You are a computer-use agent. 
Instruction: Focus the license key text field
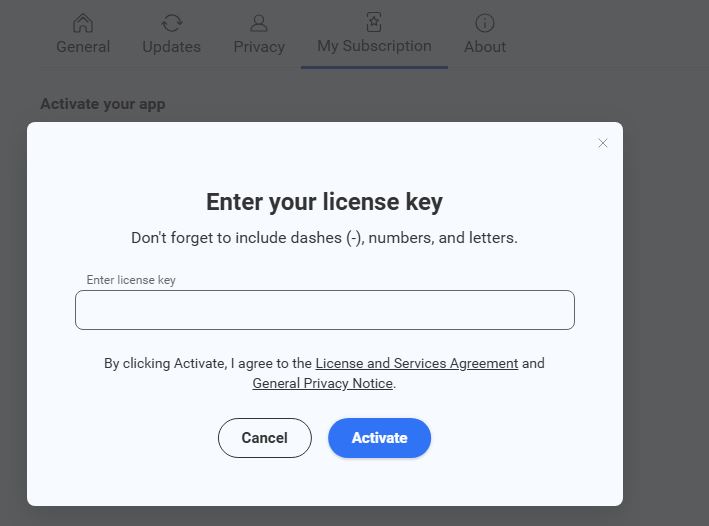[x=325, y=310]
